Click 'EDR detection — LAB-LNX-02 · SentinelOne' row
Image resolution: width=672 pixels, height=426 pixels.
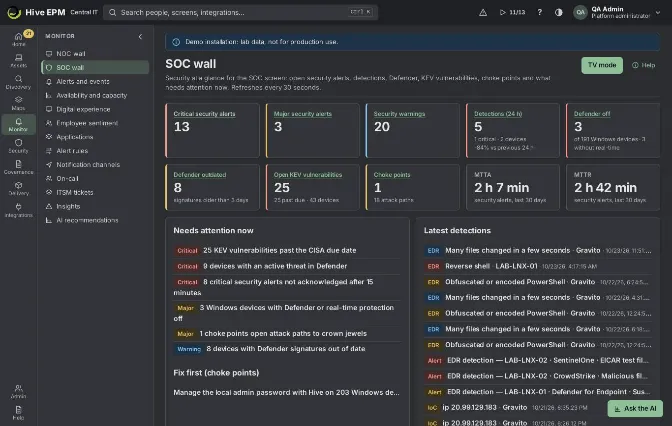[x=538, y=360]
